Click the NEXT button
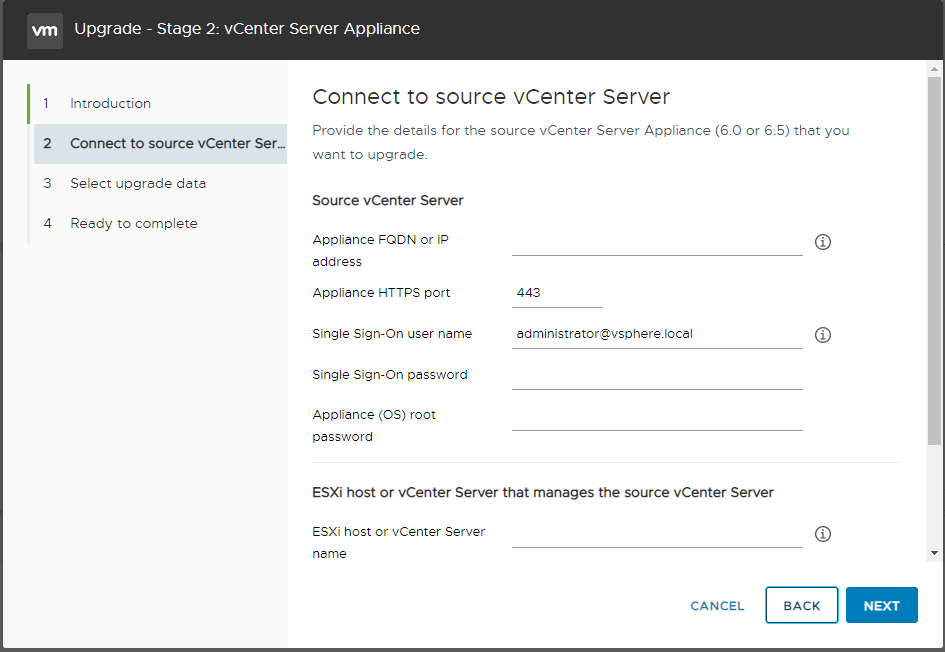Image resolution: width=945 pixels, height=652 pixels. click(881, 605)
